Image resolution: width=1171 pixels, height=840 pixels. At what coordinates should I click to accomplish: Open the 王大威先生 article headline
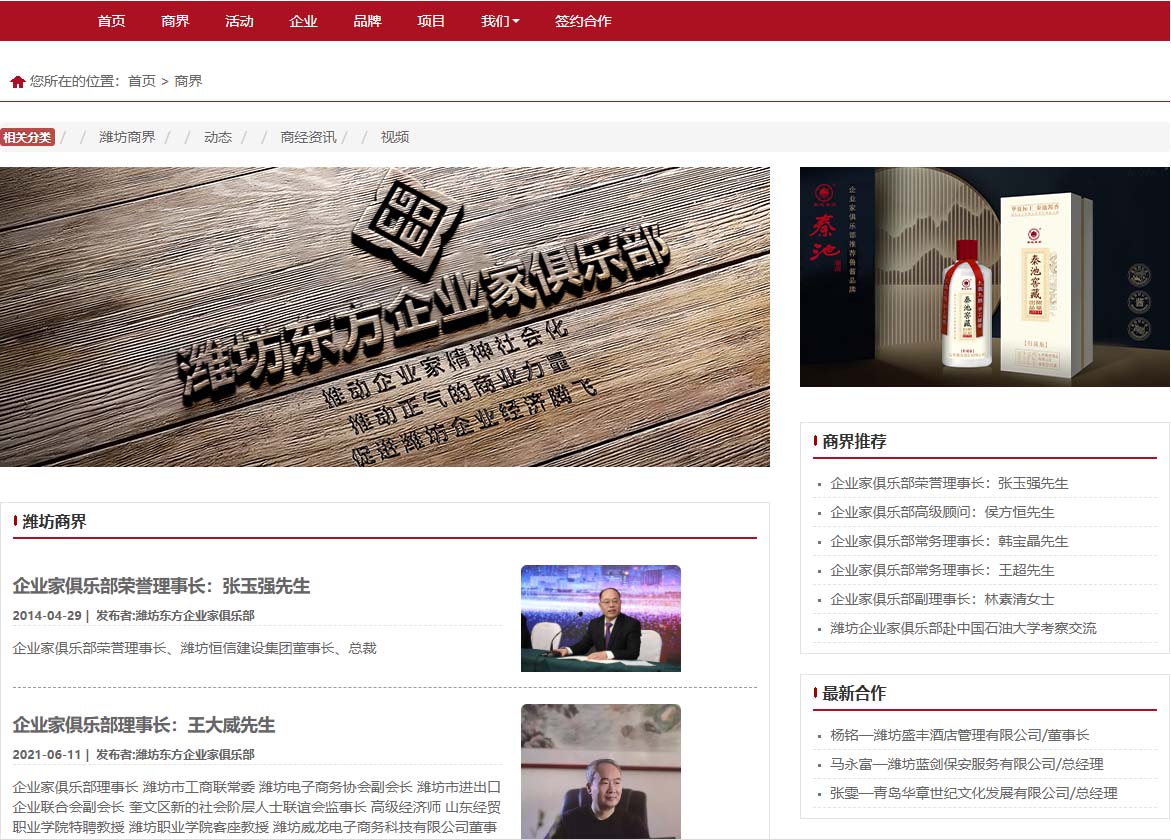pyautogui.click(x=143, y=726)
